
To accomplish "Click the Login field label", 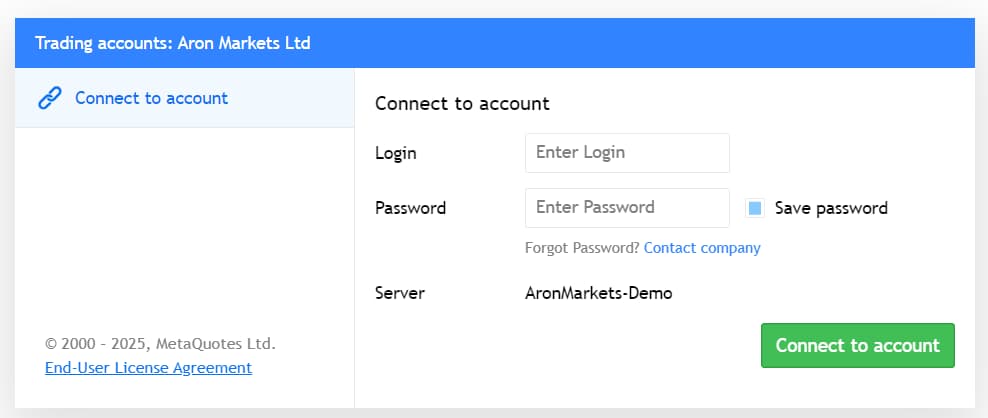I will [x=395, y=153].
